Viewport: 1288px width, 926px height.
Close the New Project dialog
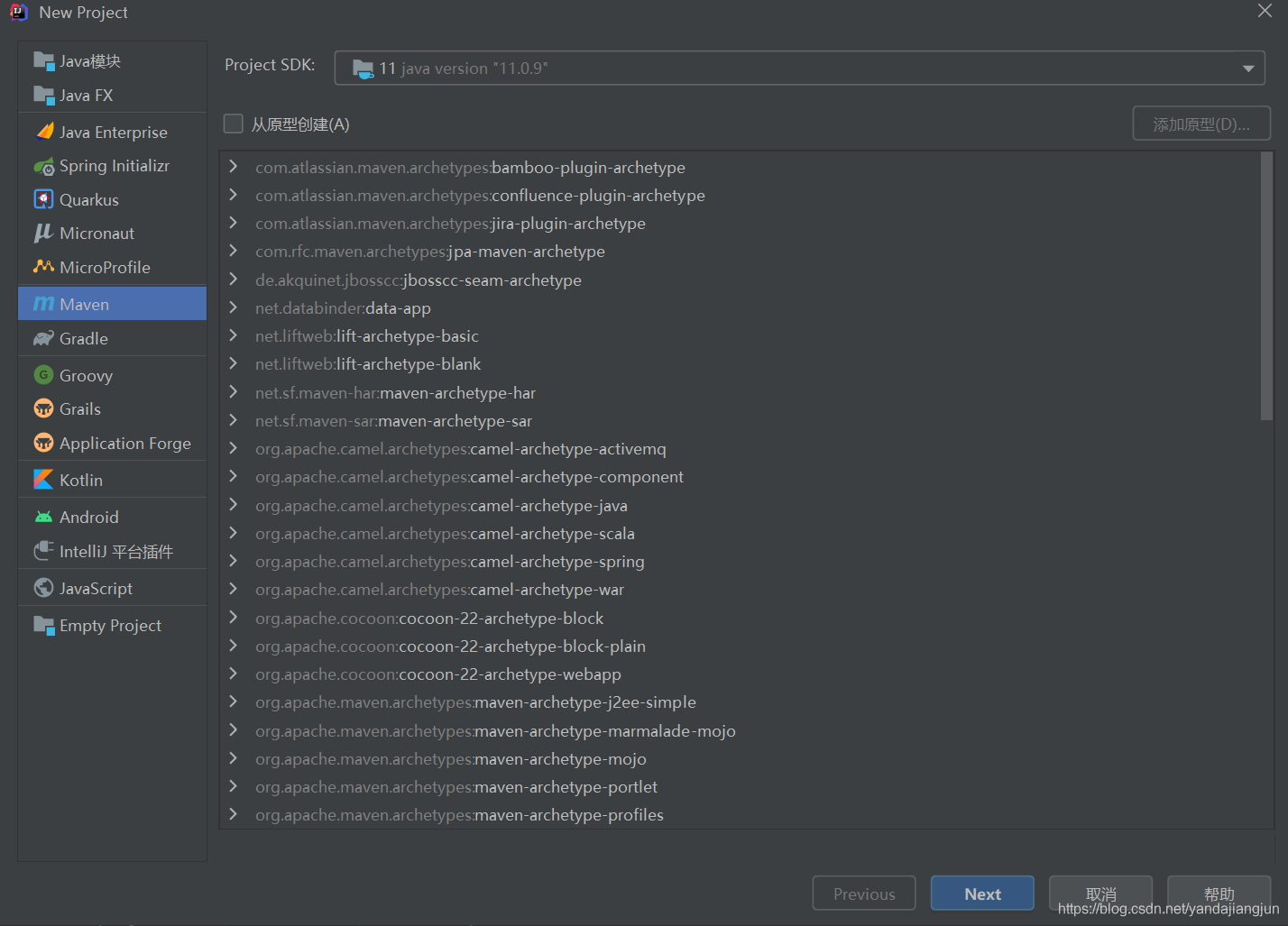tap(1265, 11)
